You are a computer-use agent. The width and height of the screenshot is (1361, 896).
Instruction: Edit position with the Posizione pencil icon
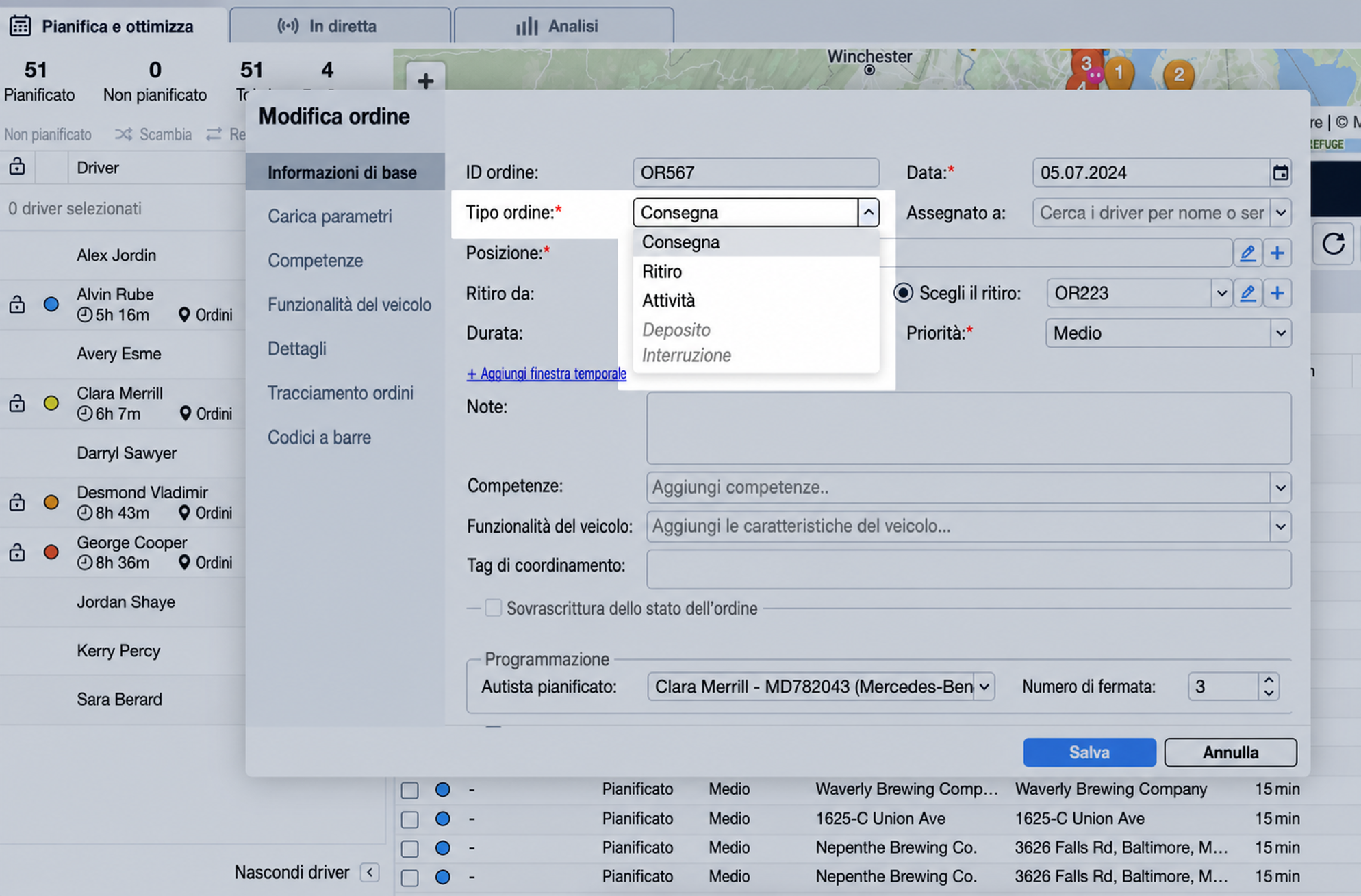(1247, 253)
